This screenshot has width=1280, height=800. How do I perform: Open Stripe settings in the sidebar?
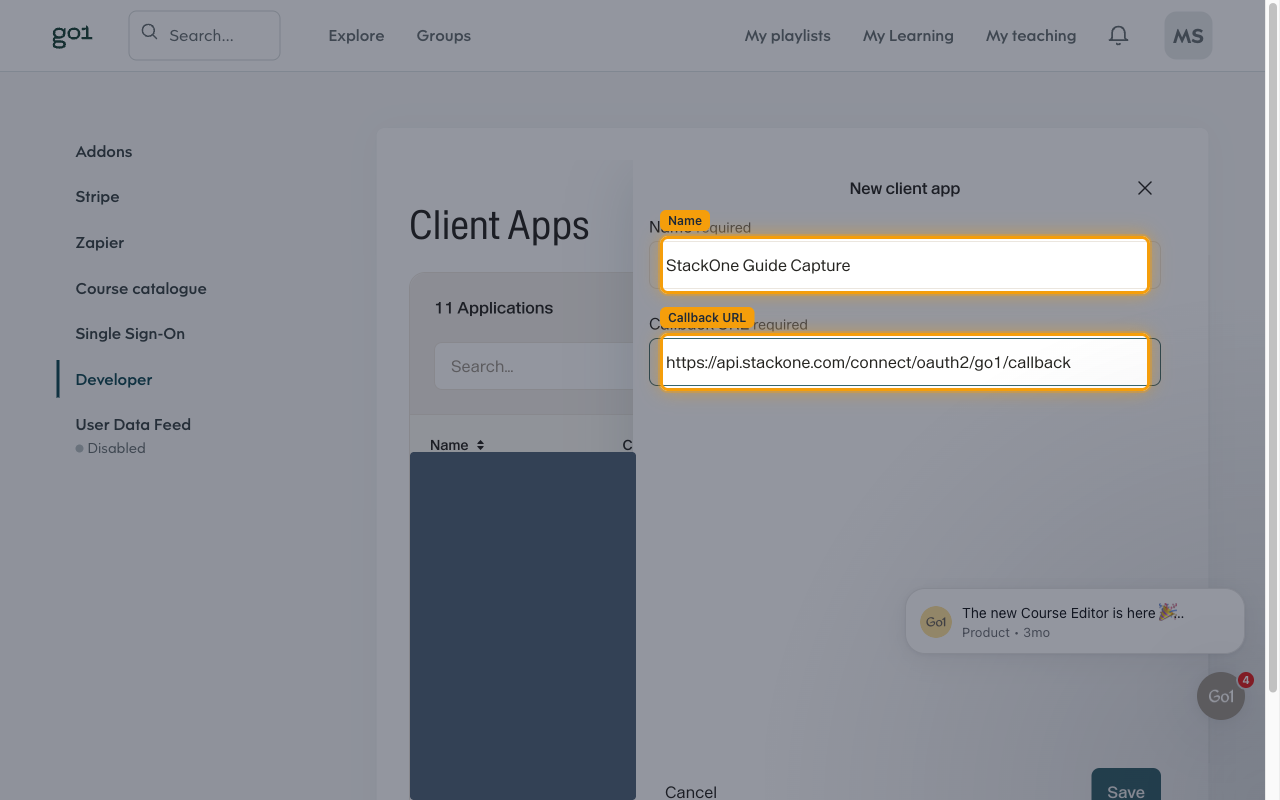(97, 196)
